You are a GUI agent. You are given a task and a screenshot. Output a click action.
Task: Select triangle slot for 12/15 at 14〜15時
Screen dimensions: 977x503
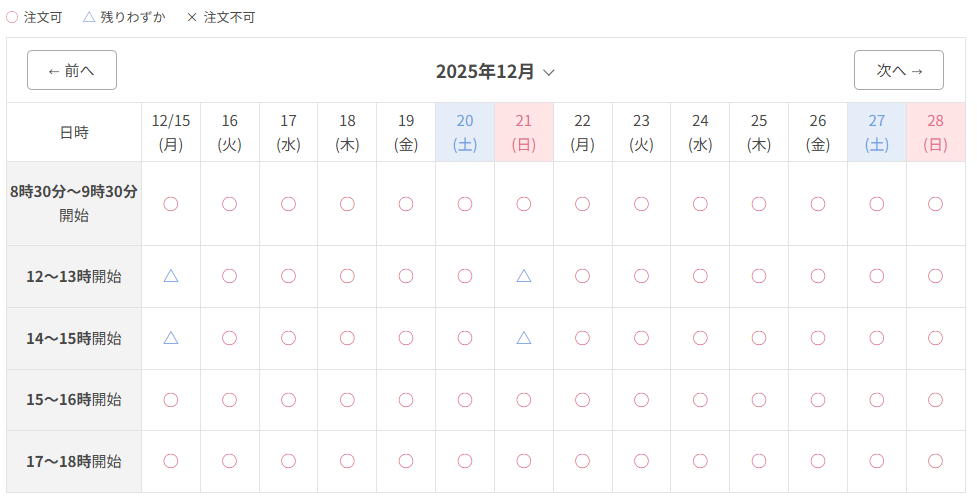coord(171,337)
